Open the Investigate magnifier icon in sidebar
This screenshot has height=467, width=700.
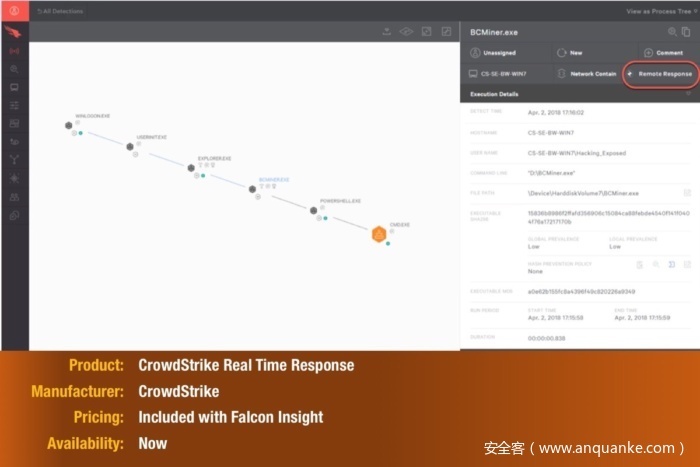(x=14, y=69)
